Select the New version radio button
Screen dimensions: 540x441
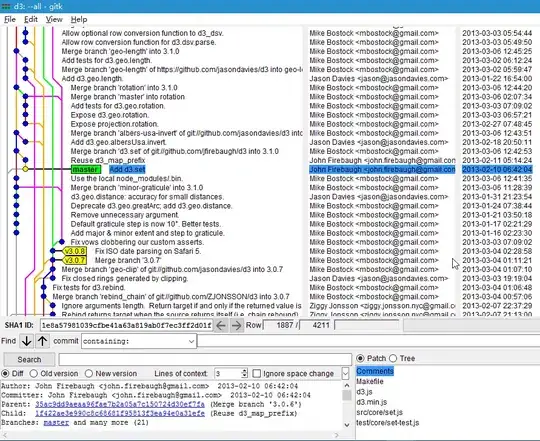[x=89, y=374]
